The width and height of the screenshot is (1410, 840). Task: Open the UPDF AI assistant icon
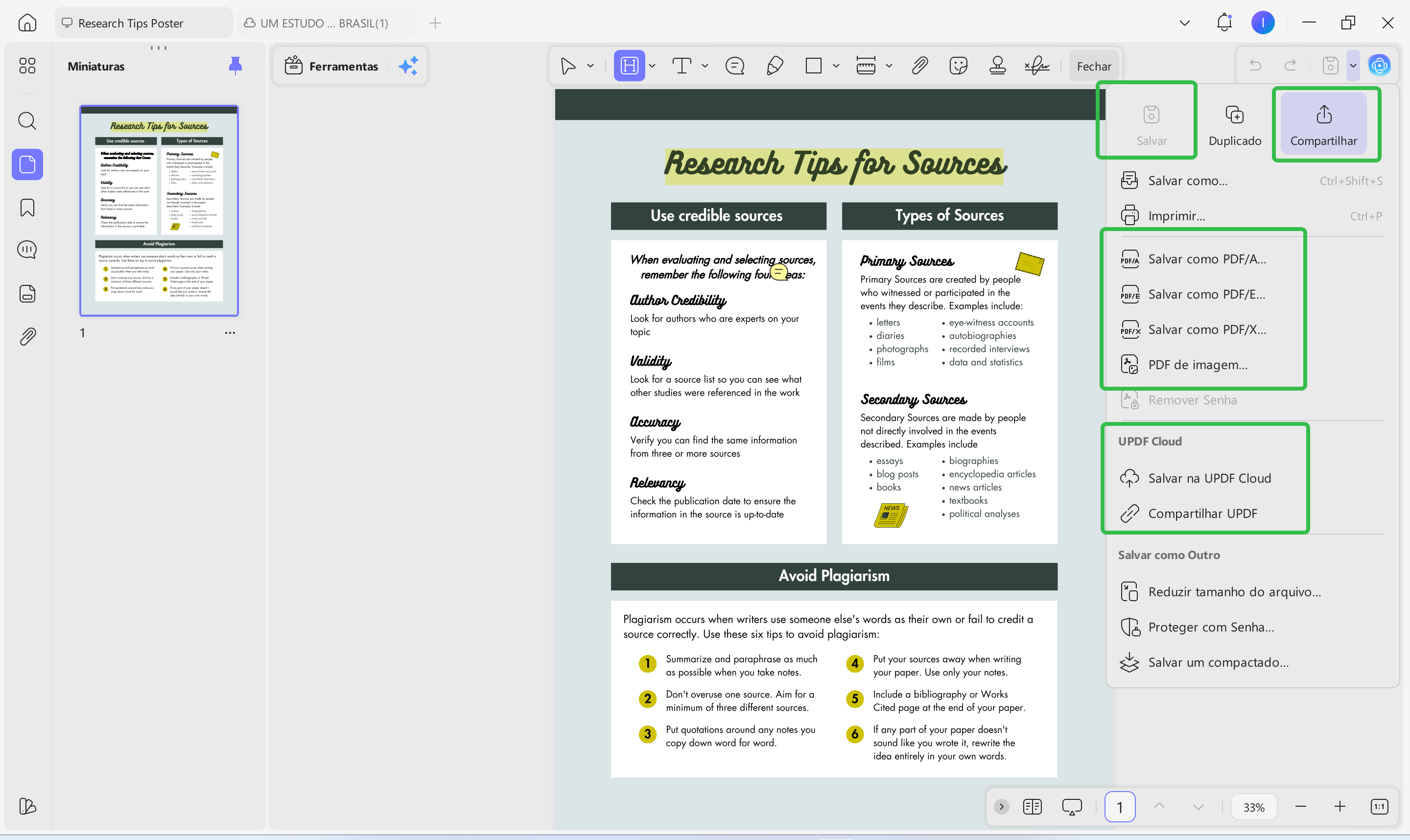[1379, 66]
